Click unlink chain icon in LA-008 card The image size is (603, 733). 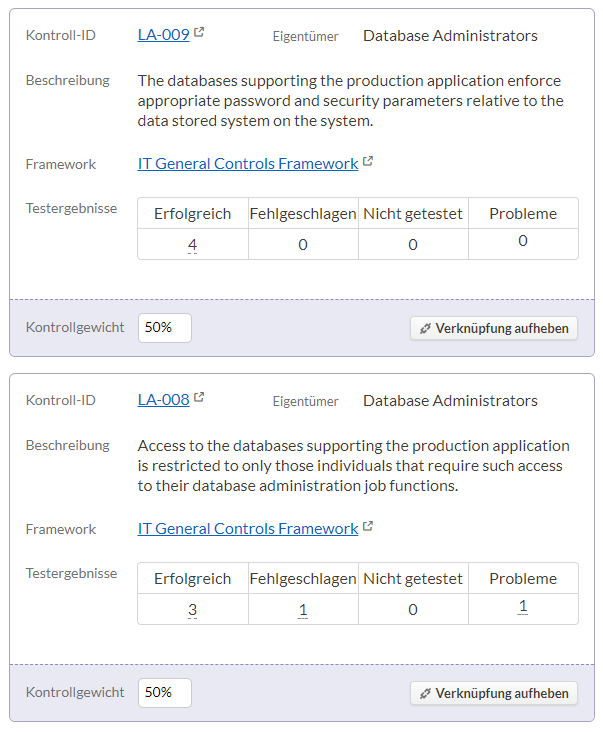pos(425,693)
